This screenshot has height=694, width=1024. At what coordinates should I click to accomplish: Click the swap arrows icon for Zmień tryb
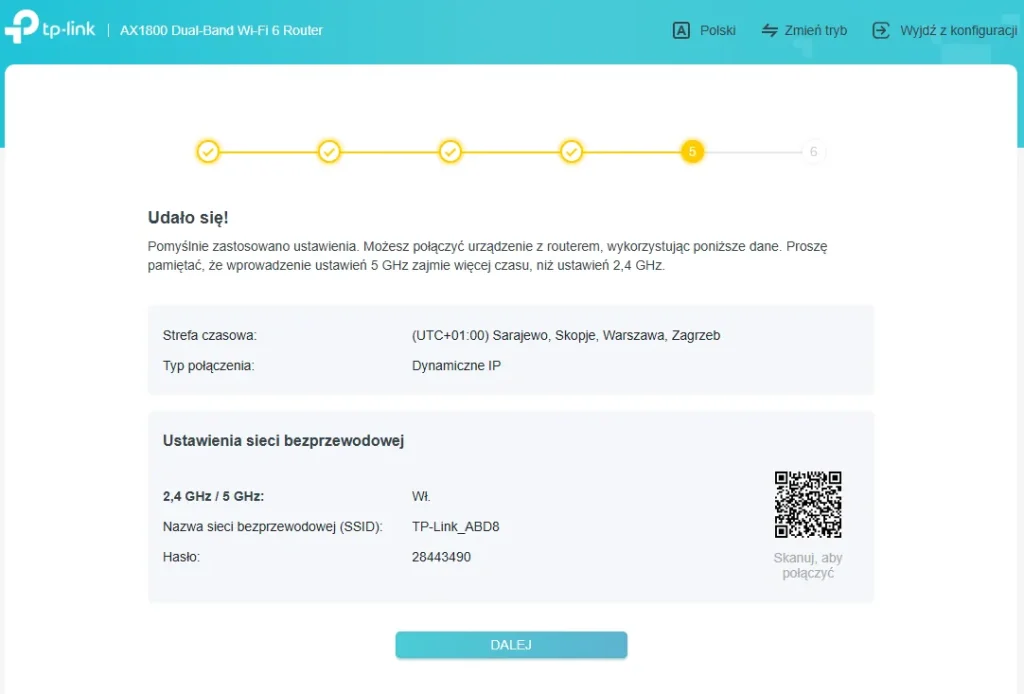pos(770,31)
